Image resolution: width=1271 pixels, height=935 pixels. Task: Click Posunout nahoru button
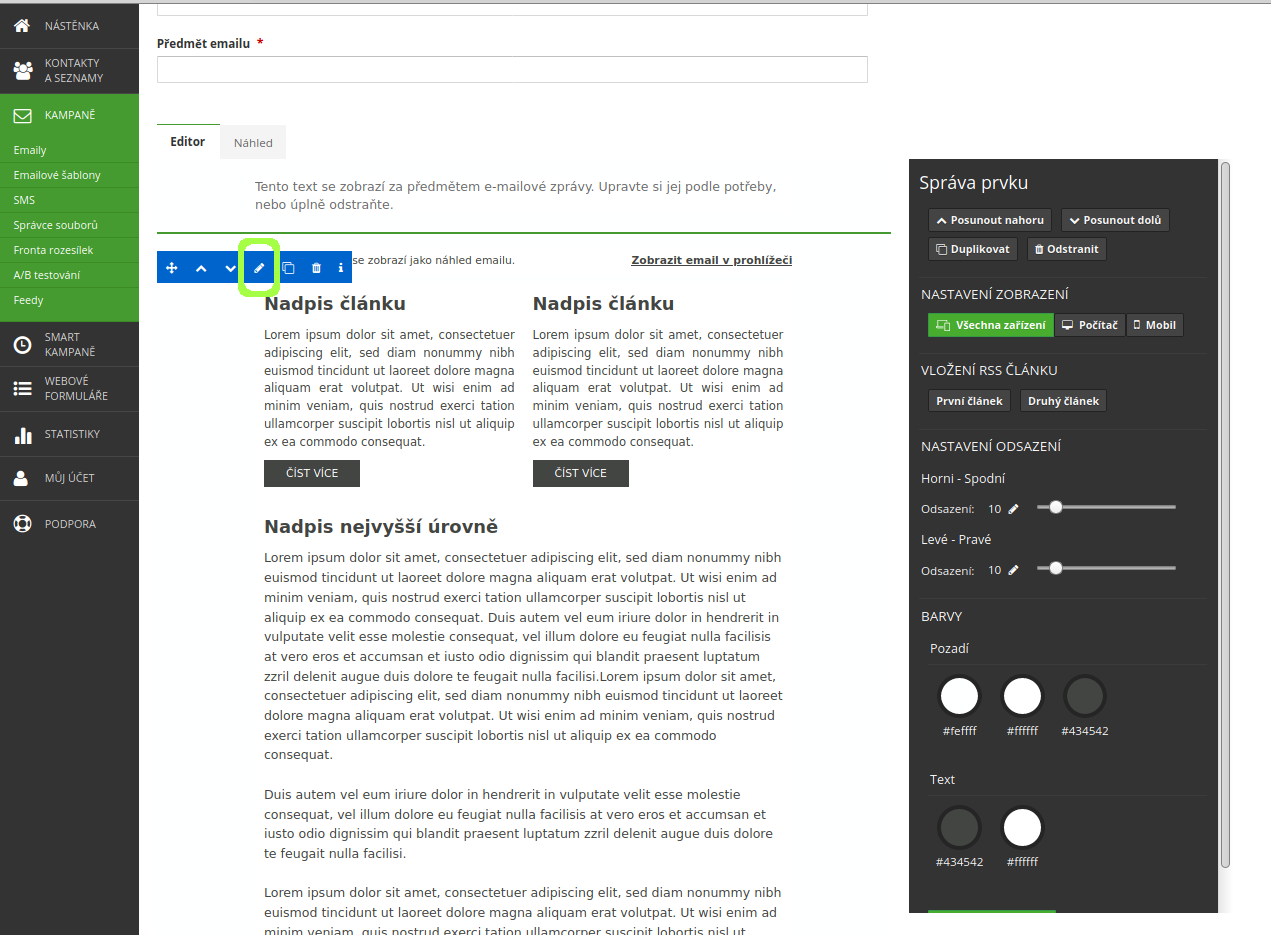click(990, 220)
